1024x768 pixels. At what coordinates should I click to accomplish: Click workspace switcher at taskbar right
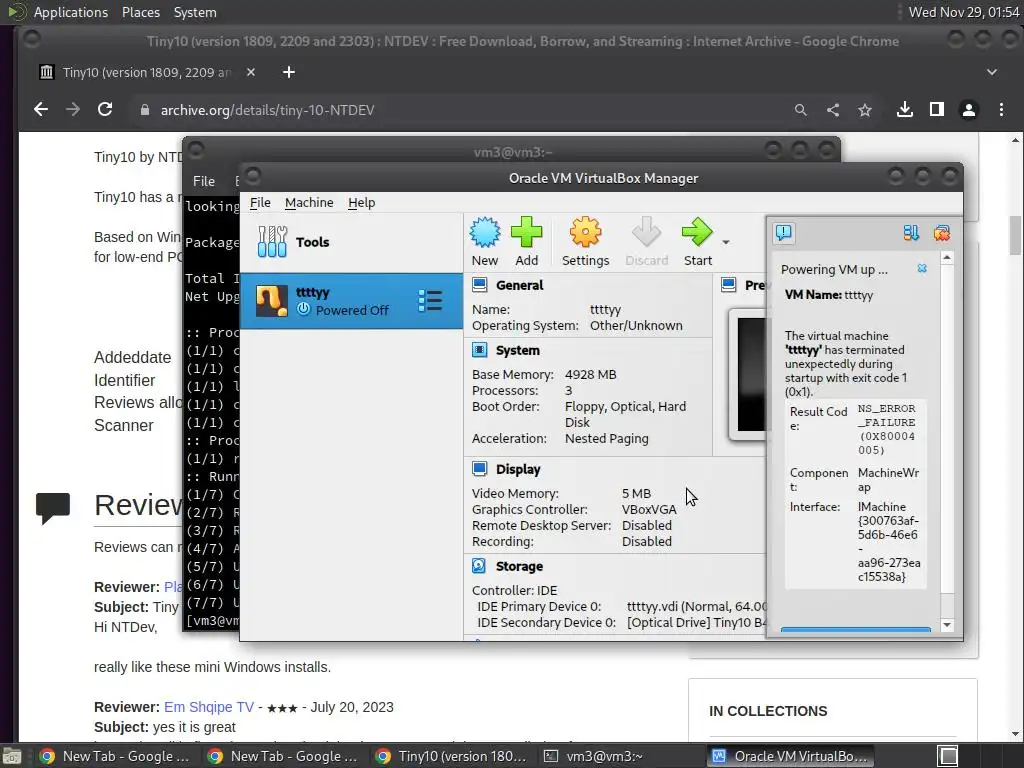coord(948,756)
